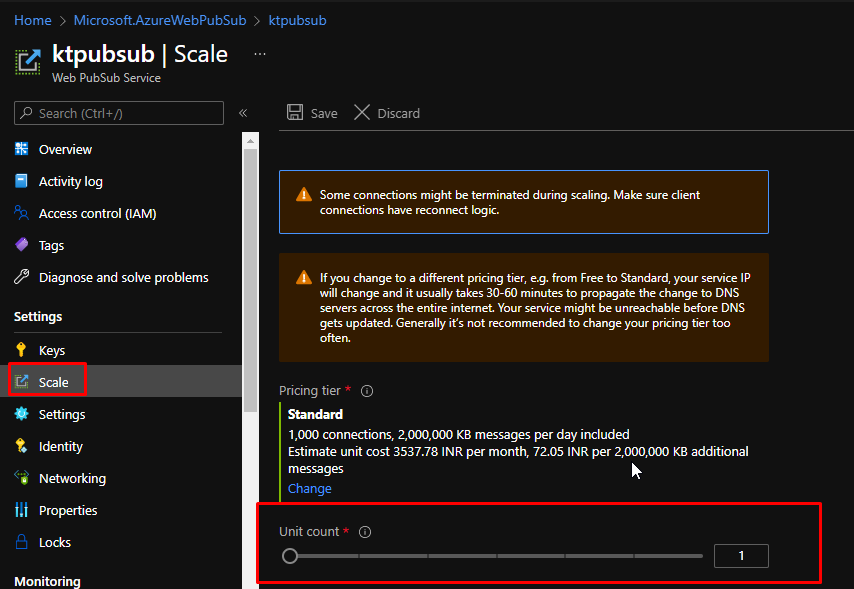The width and height of the screenshot is (854, 589).
Task: Click the Overview icon in sidebar
Action: pyautogui.click(x=22, y=149)
